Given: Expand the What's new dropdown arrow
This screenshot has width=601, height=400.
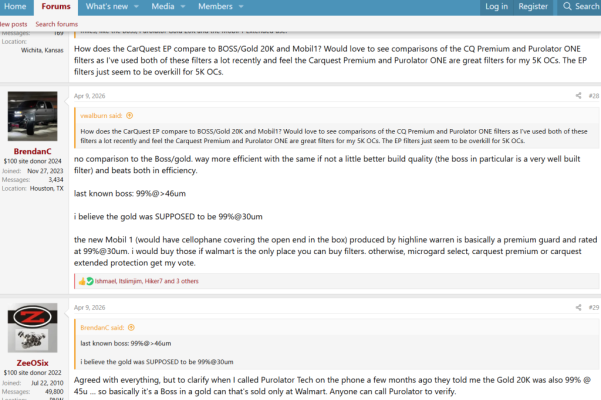Looking at the screenshot, I should 136,7.
